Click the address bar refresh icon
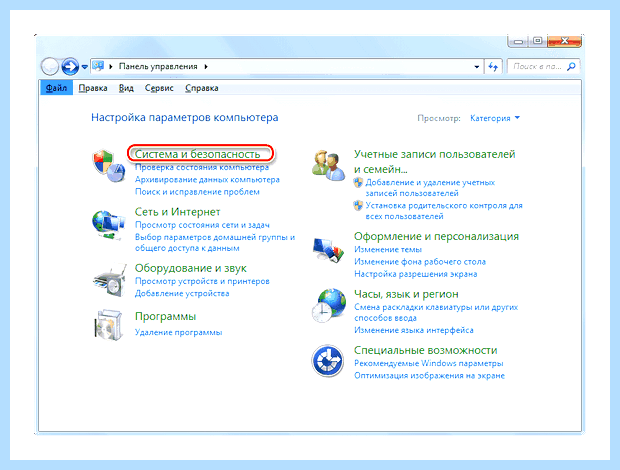The image size is (620, 470). (x=493, y=66)
